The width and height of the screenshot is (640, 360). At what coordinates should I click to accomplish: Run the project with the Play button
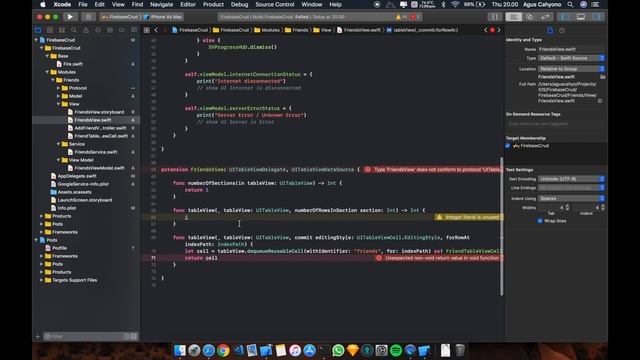tap(70, 17)
